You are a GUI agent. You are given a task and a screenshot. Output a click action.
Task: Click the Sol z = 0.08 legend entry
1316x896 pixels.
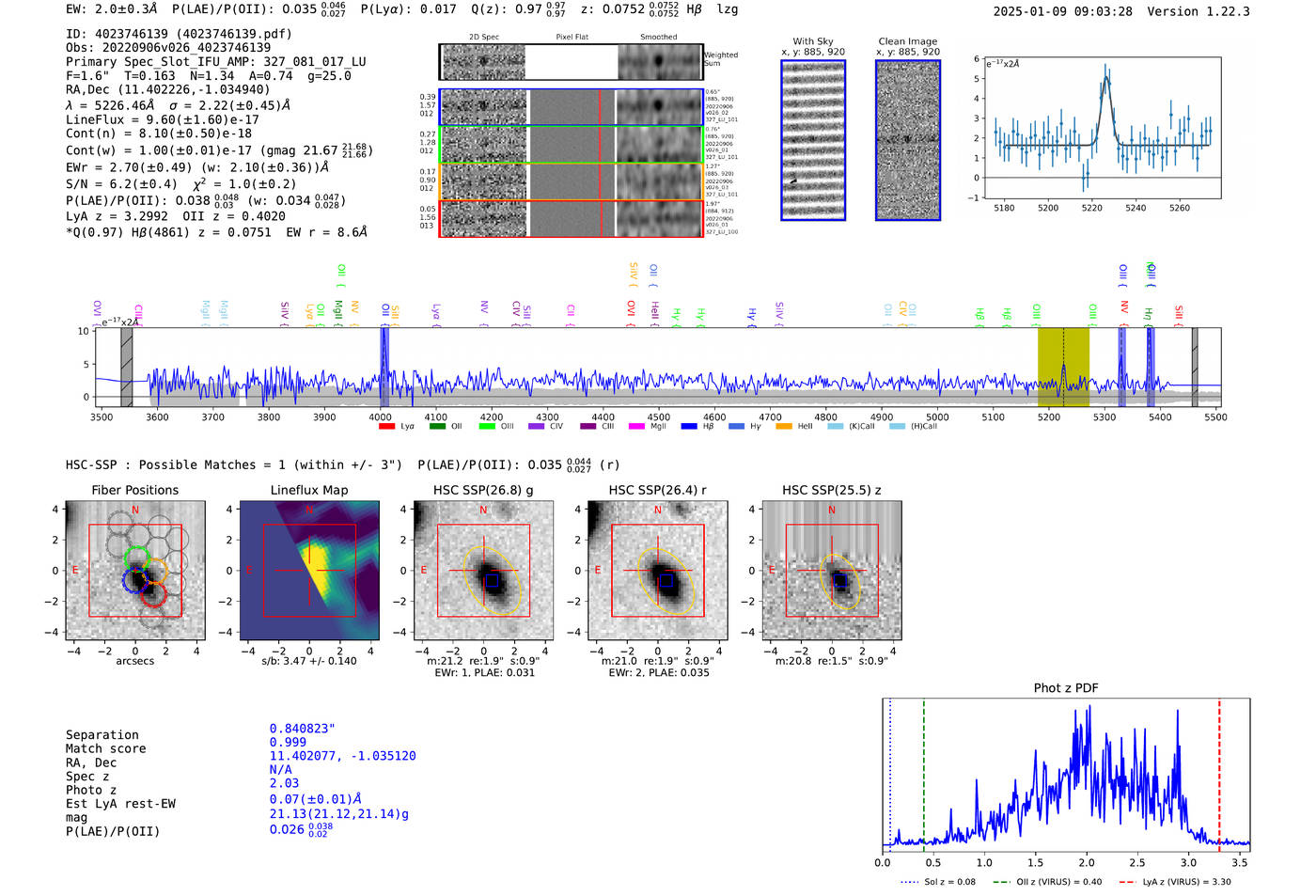pyautogui.click(x=938, y=882)
